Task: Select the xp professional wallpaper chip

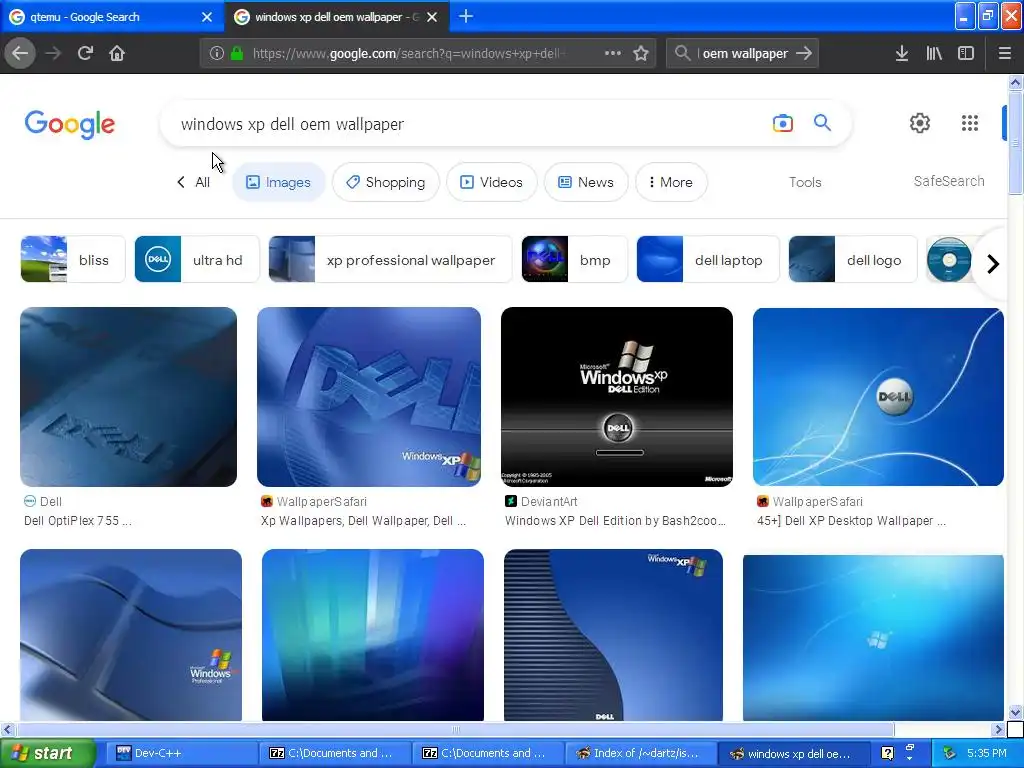Action: pos(391,259)
